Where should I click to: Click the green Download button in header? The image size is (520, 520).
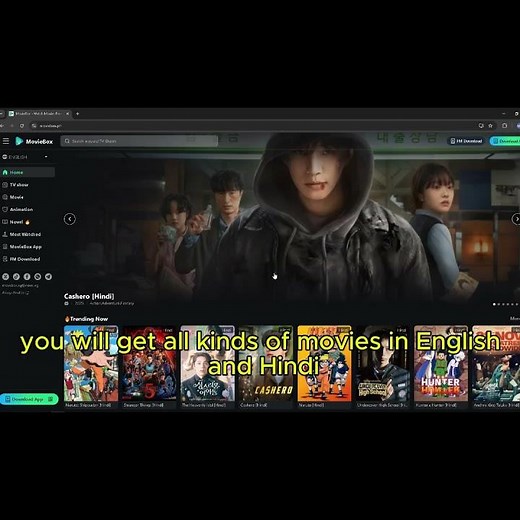505,141
